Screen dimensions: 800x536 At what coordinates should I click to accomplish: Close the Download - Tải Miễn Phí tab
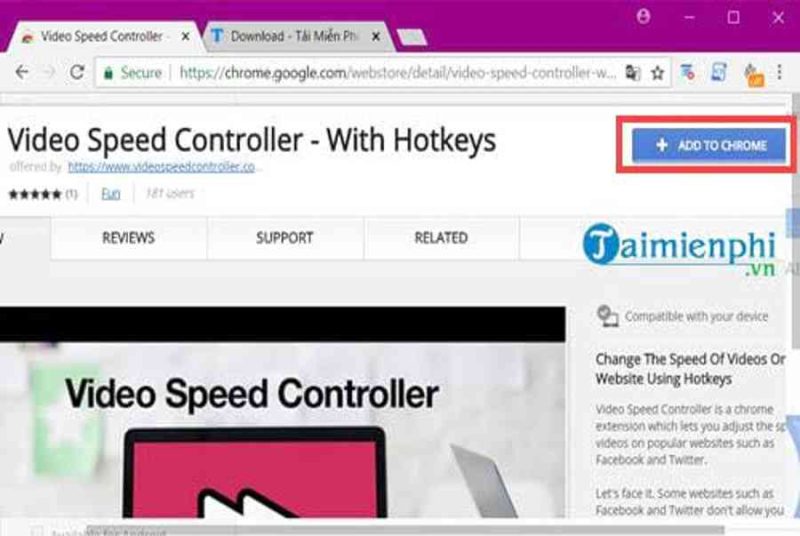pos(376,37)
